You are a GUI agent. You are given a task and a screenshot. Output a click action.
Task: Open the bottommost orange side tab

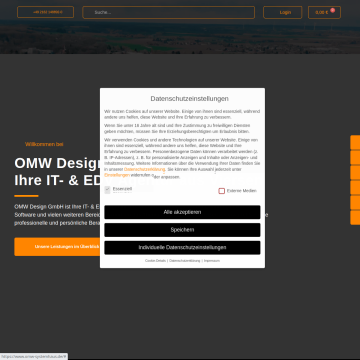[x=355, y=217]
